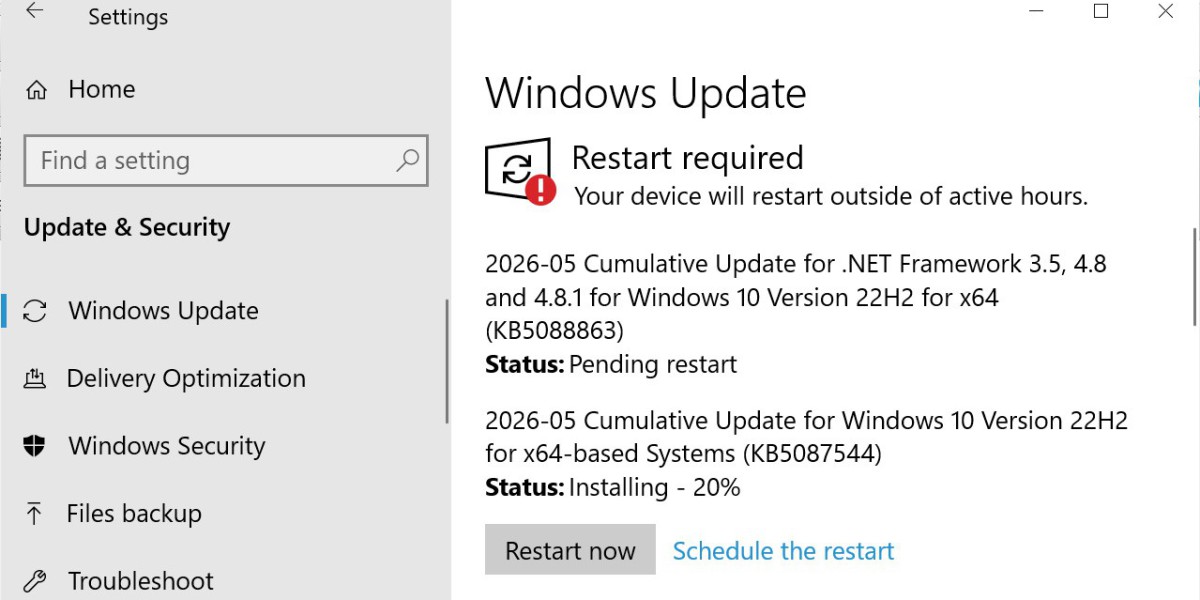1200x600 pixels.
Task: Click the Windows Update sync arrows icon
Action: click(35, 311)
